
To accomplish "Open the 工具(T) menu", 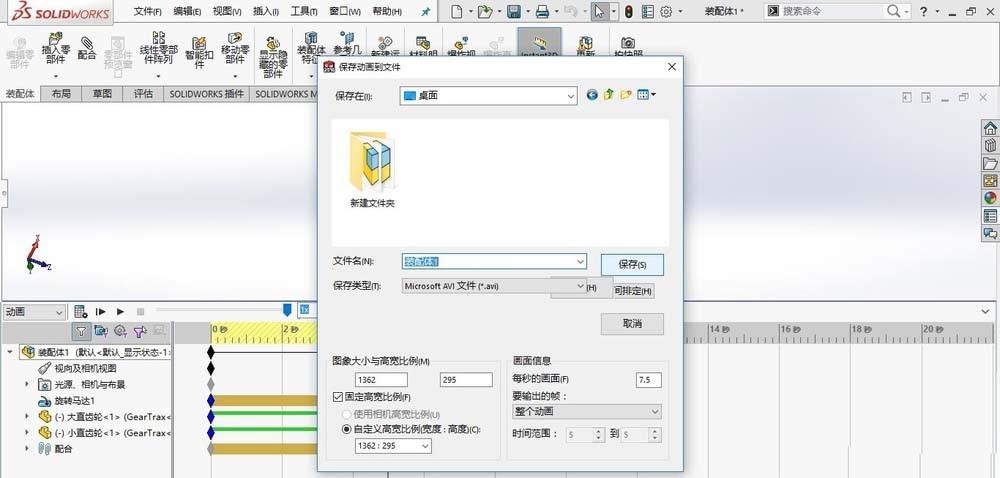I will click(304, 11).
